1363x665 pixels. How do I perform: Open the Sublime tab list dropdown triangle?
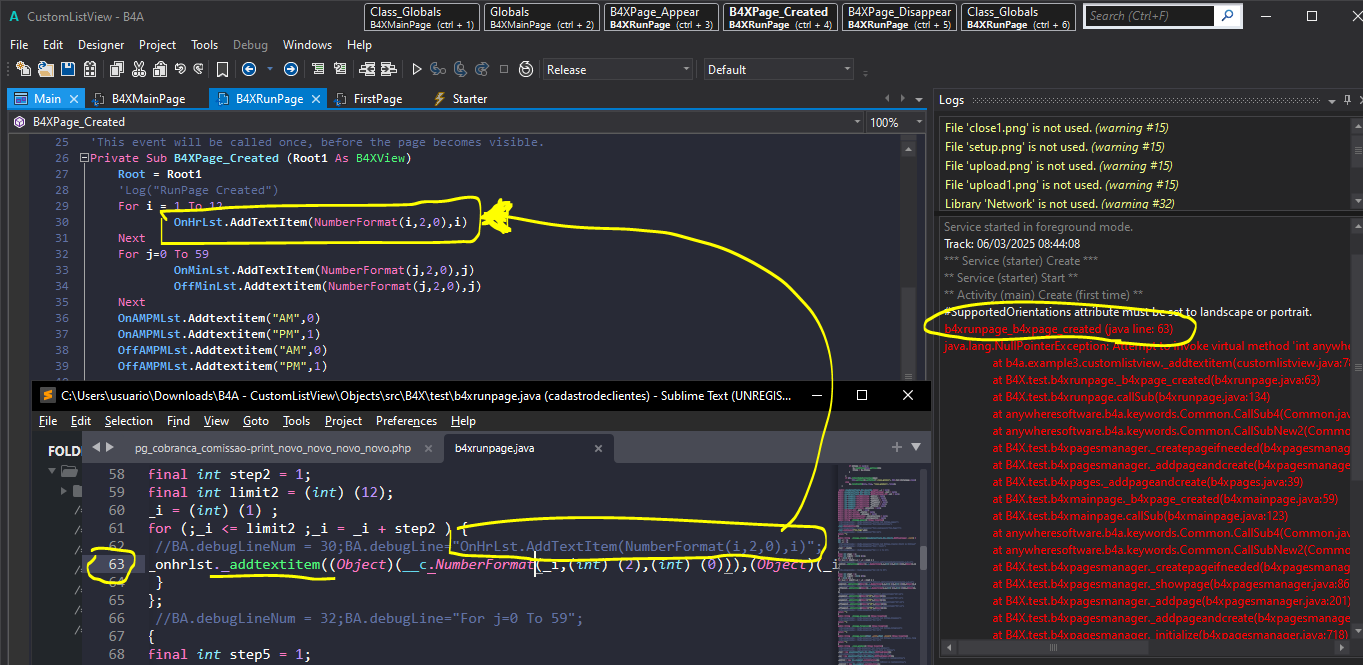point(914,447)
